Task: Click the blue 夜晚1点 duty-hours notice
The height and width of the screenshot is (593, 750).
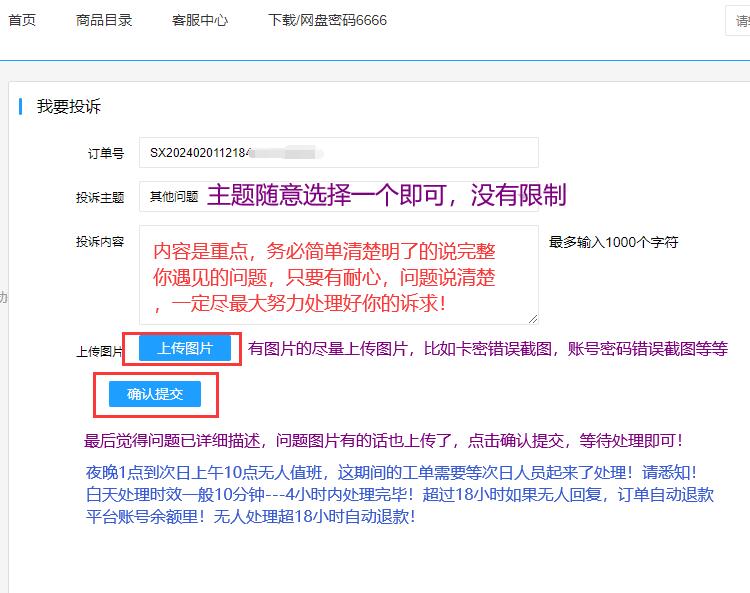Action: [391, 472]
